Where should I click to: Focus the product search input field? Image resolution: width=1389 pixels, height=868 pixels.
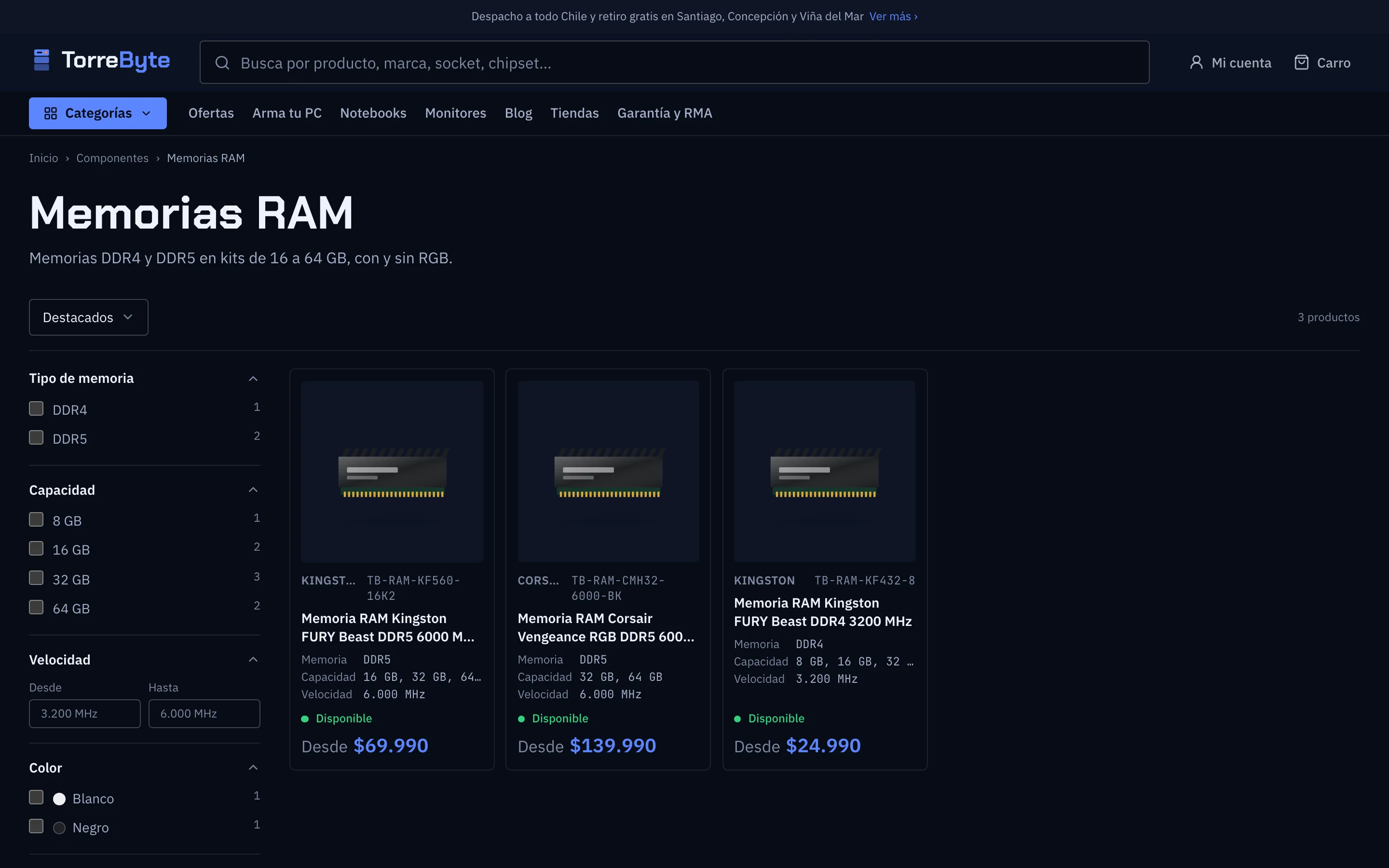pyautogui.click(x=674, y=63)
